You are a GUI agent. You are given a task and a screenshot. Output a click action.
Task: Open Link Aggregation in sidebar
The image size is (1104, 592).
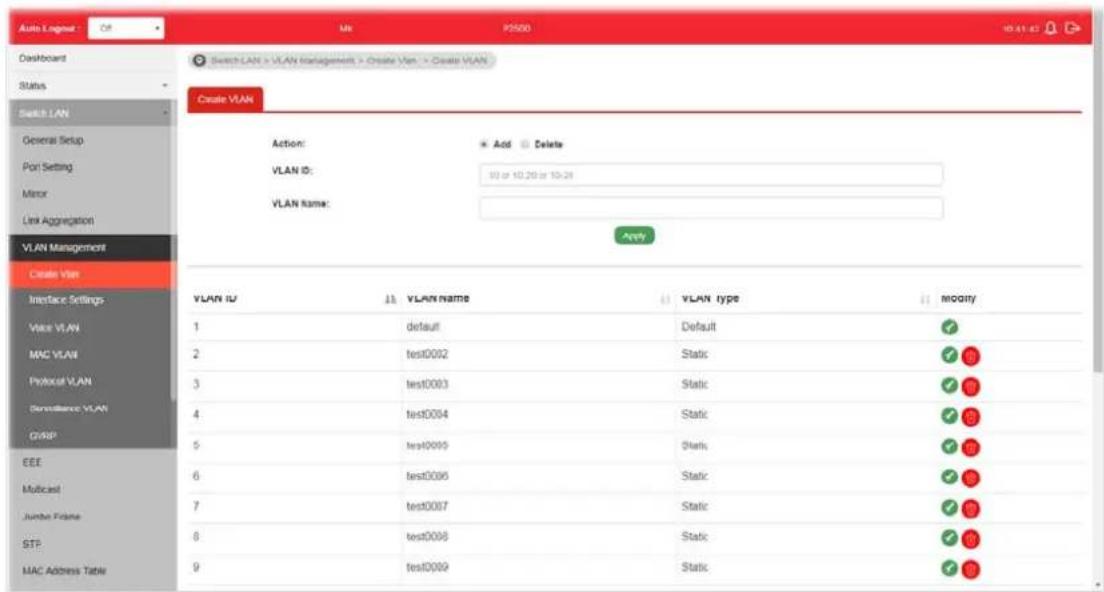[90, 221]
